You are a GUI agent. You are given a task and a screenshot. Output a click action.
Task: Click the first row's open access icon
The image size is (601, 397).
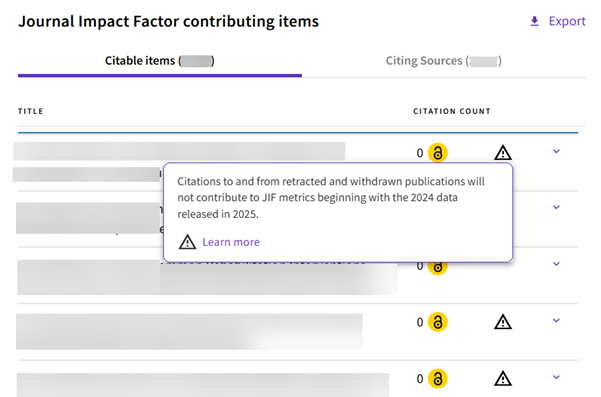pyautogui.click(x=438, y=153)
